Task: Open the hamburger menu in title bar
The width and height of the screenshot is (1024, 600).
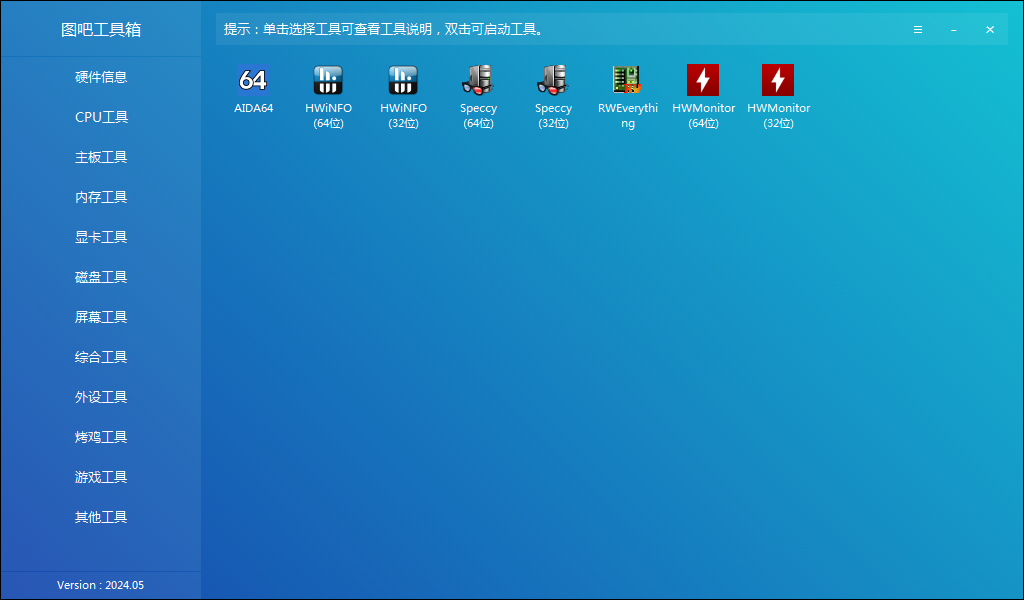Action: pyautogui.click(x=918, y=29)
